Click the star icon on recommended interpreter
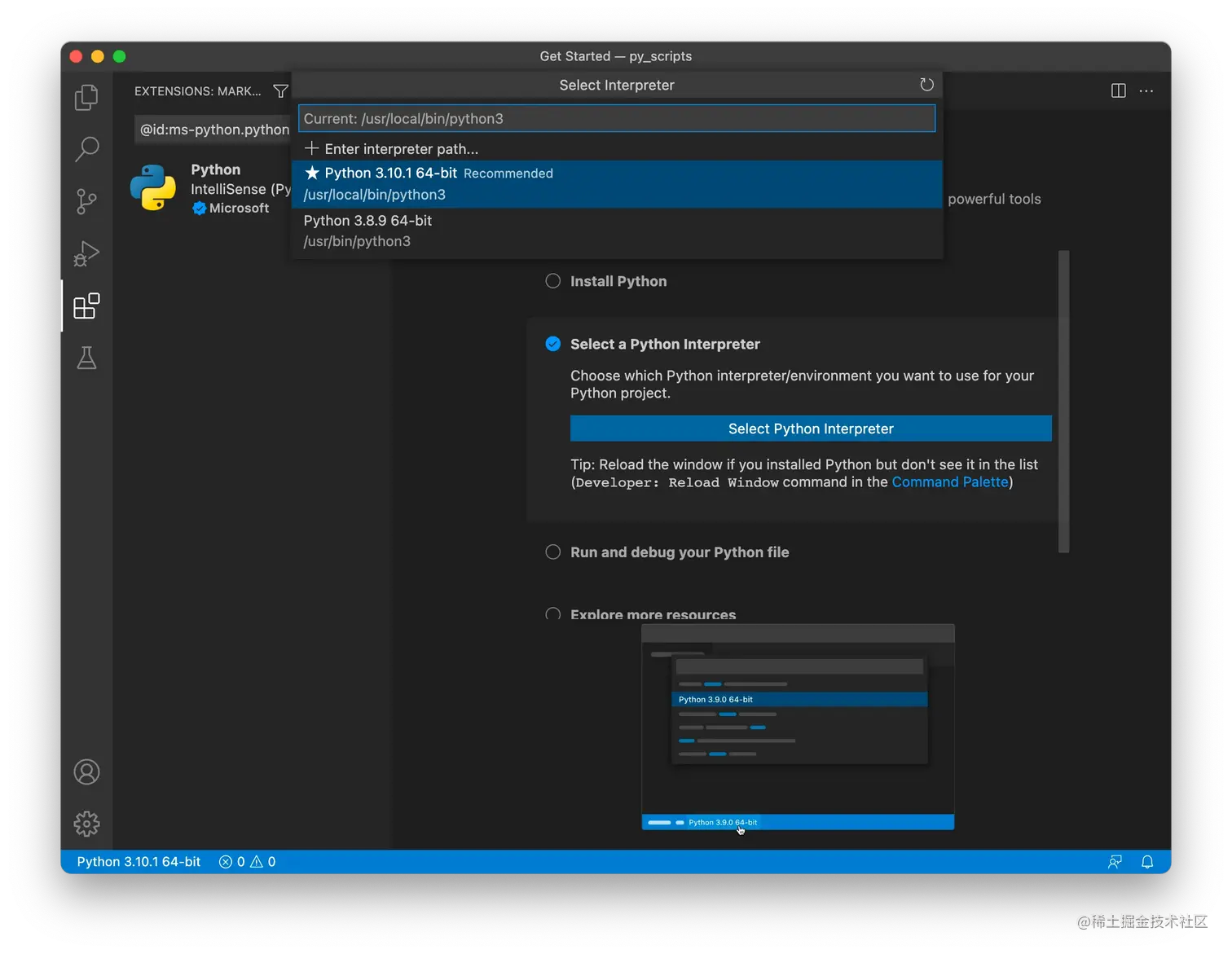The height and width of the screenshot is (954, 1232). 312,173
